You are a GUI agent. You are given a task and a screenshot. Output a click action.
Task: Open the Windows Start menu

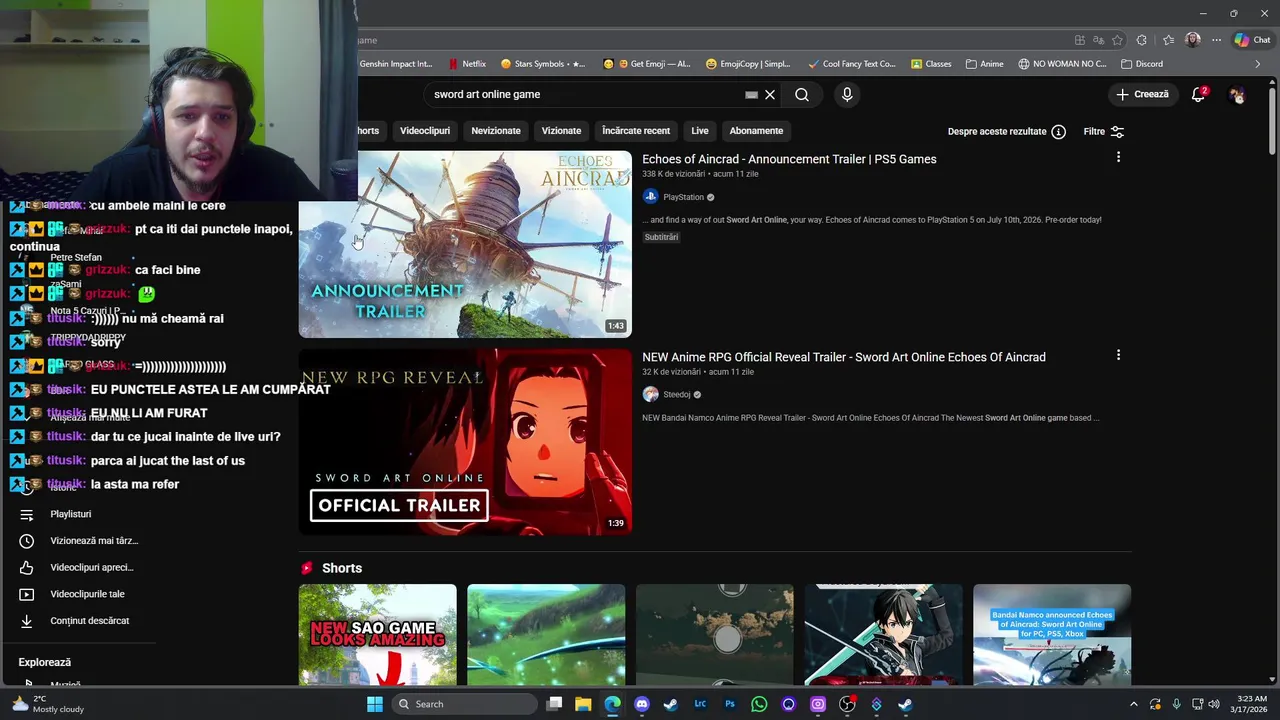coord(375,704)
